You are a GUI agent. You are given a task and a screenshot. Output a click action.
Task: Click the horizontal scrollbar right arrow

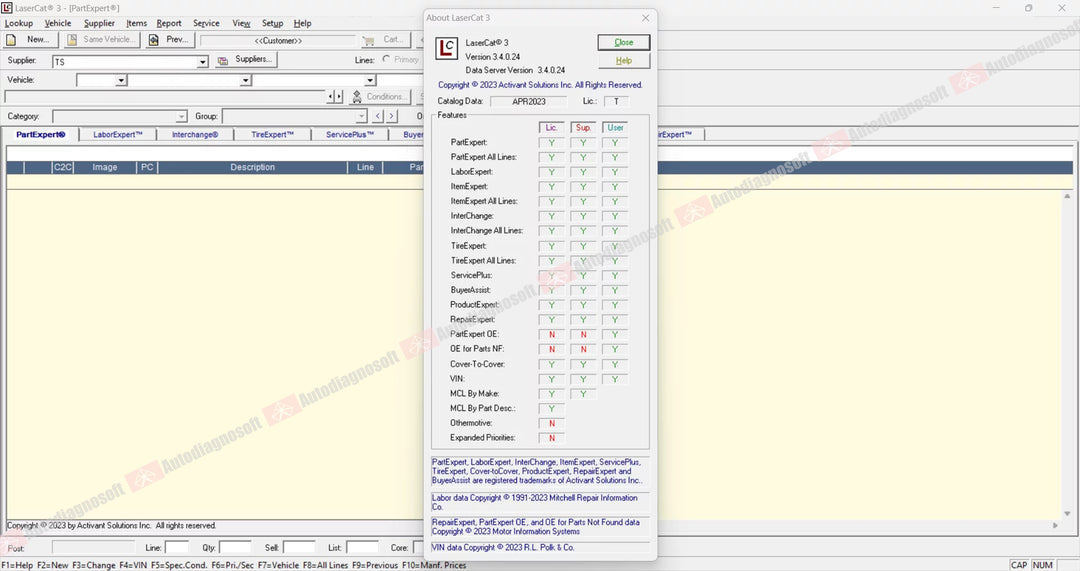pyautogui.click(x=1055, y=526)
